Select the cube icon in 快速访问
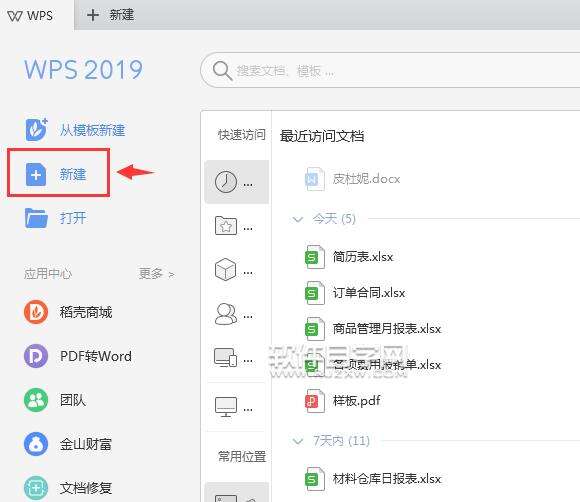Screen dimensions: 580x502 coord(225,270)
